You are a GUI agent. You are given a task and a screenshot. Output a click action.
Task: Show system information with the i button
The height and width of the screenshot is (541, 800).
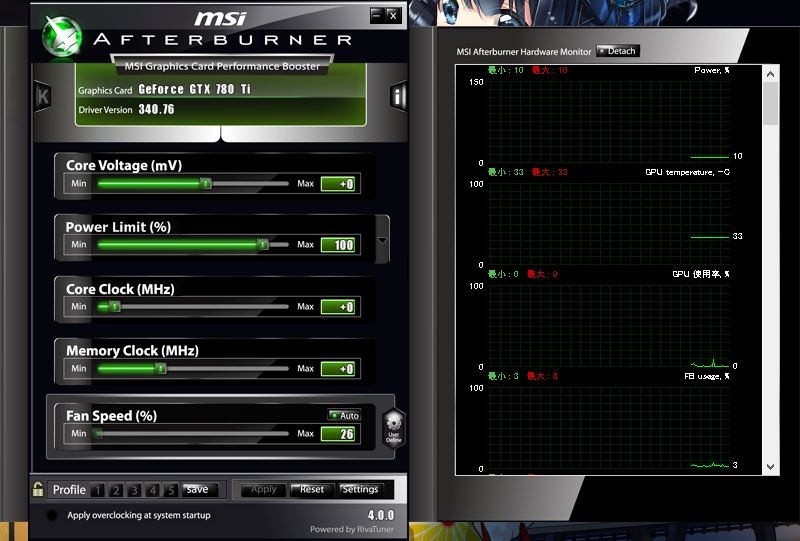pyautogui.click(x=398, y=96)
